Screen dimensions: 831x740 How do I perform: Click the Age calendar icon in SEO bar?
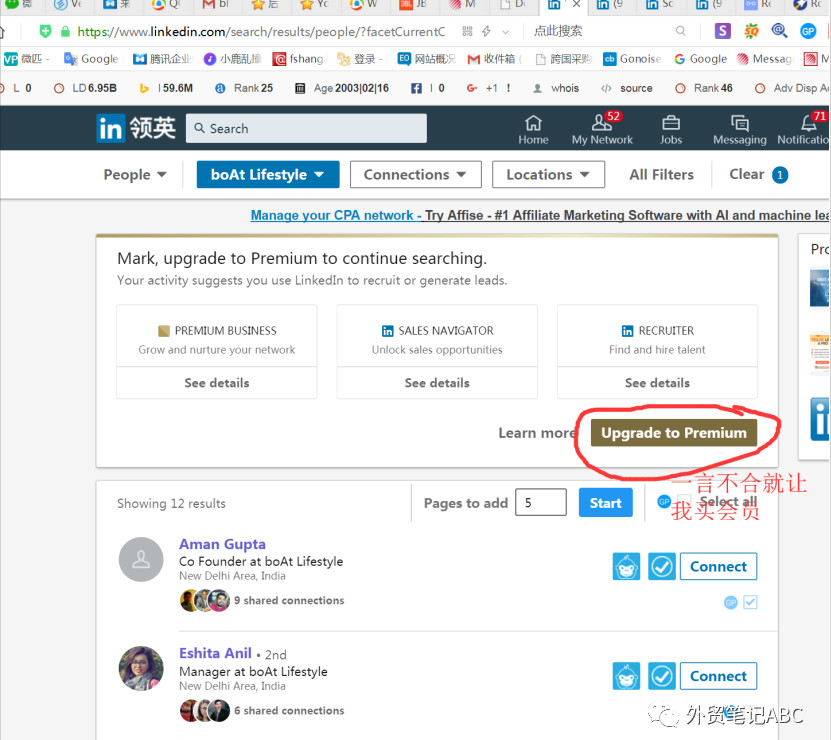[x=300, y=88]
